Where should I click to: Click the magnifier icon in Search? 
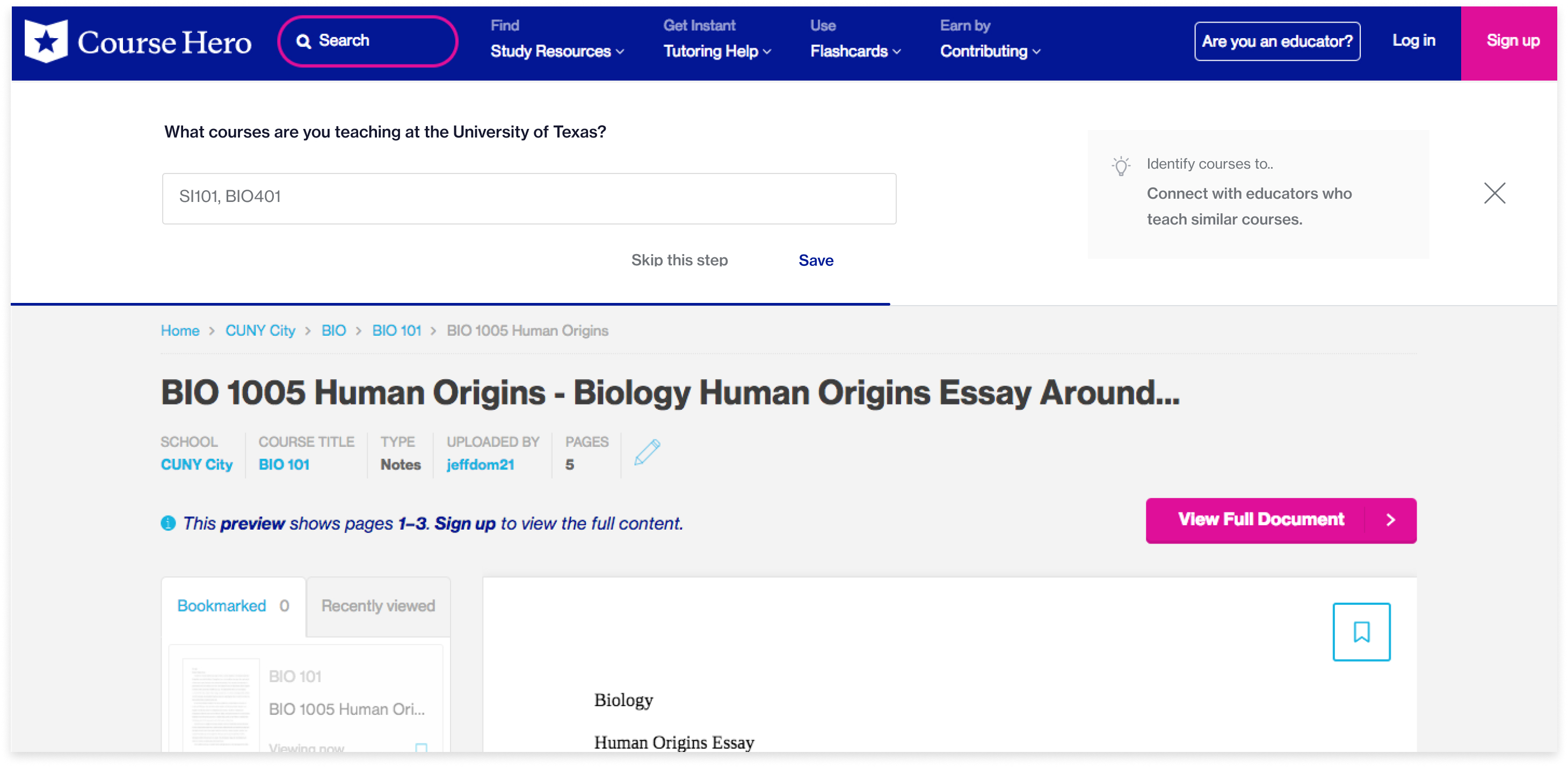[x=303, y=41]
